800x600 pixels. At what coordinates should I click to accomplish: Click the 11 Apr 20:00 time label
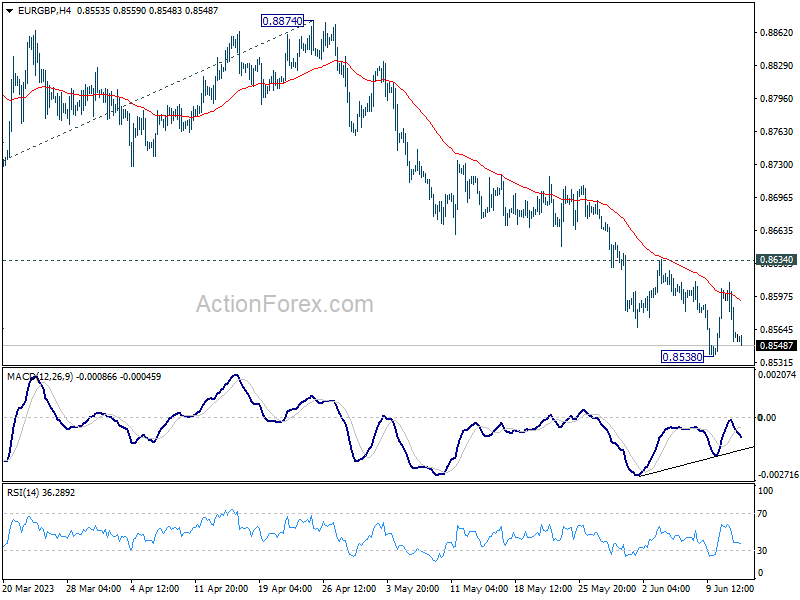click(x=221, y=588)
